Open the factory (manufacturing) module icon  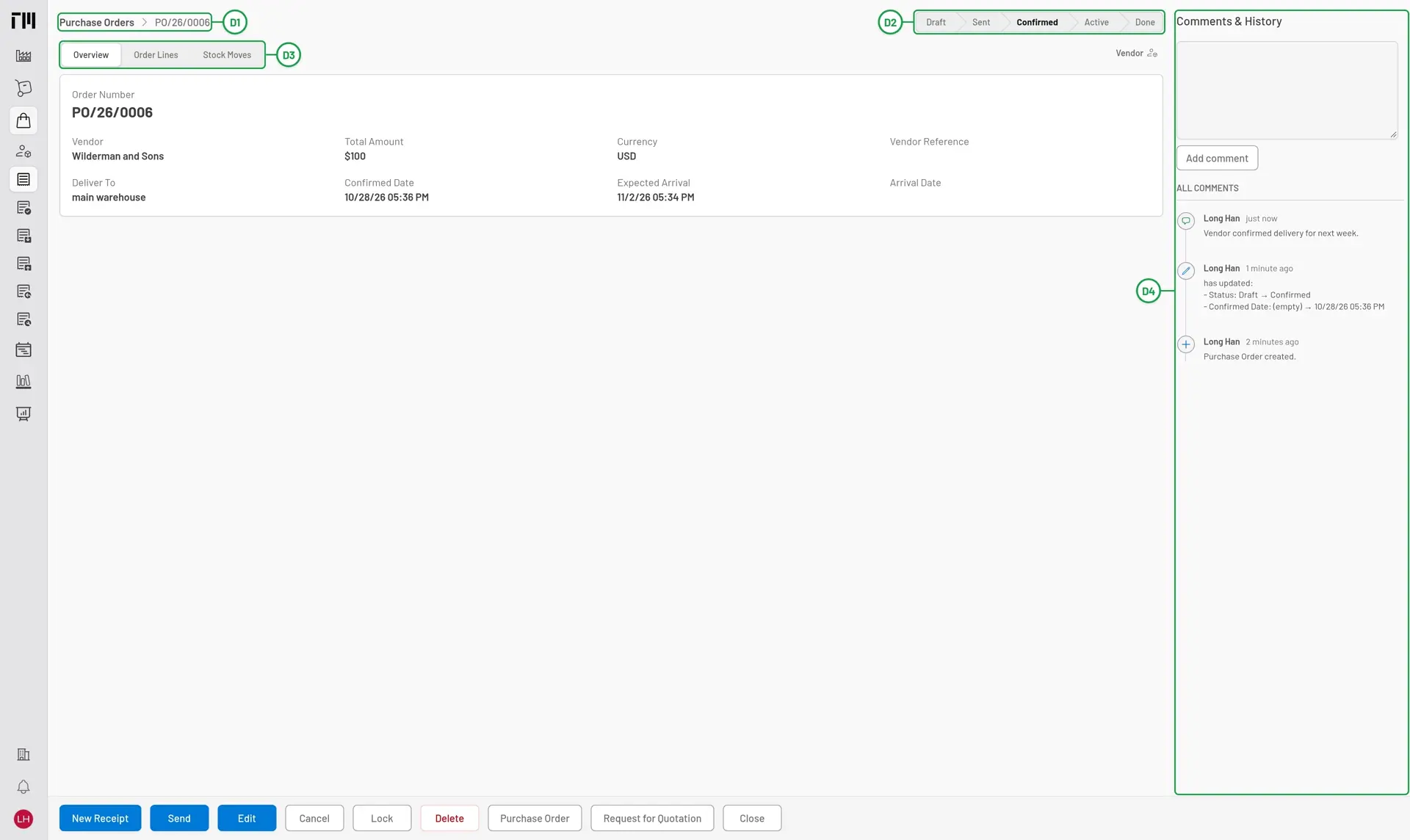pos(23,56)
